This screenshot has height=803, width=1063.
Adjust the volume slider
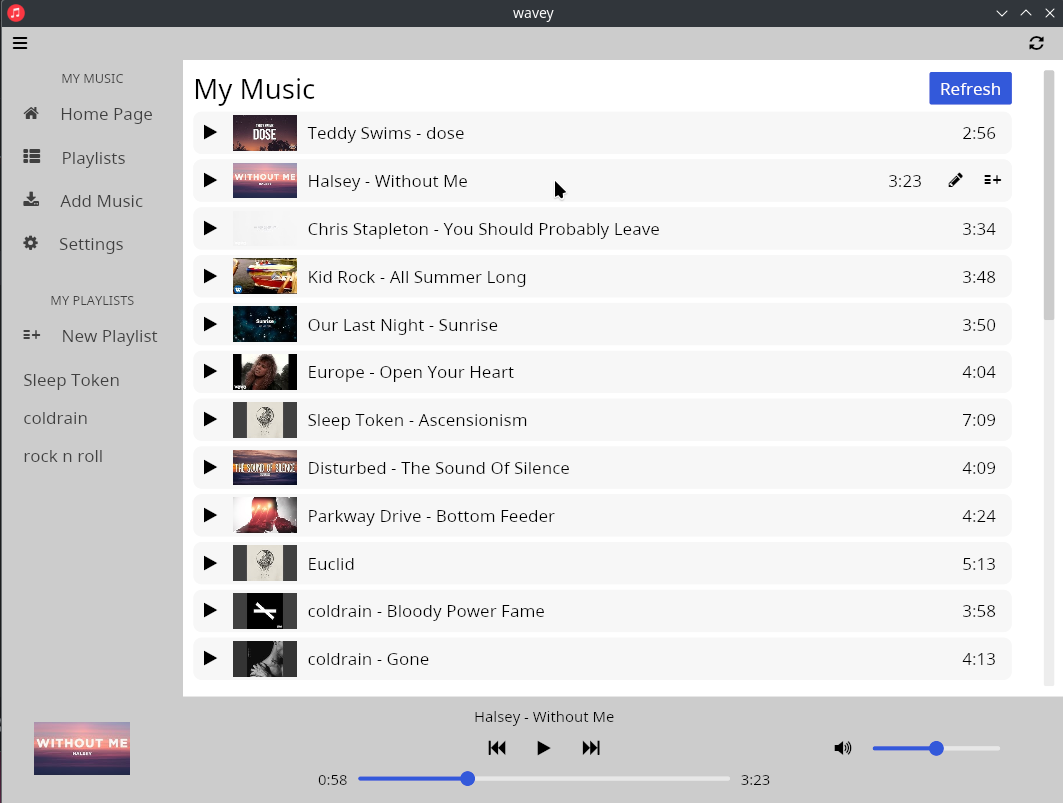point(936,748)
